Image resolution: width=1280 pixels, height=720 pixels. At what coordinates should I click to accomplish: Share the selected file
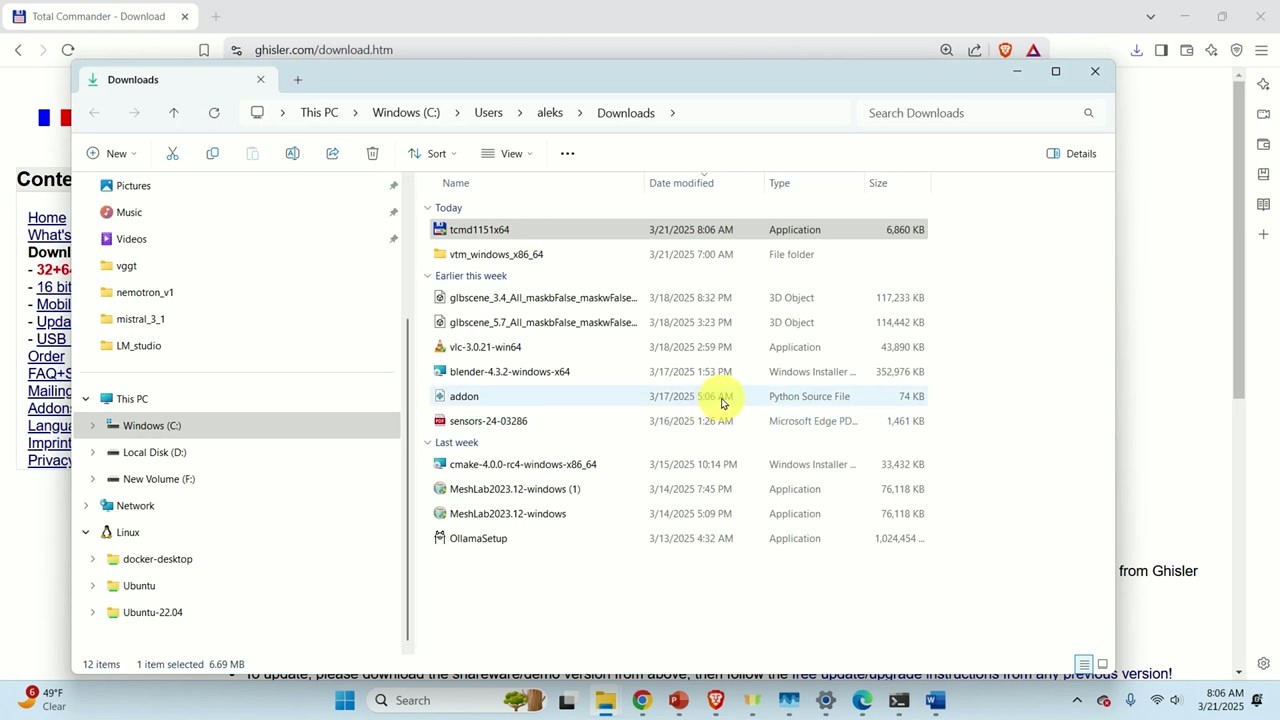click(x=332, y=153)
